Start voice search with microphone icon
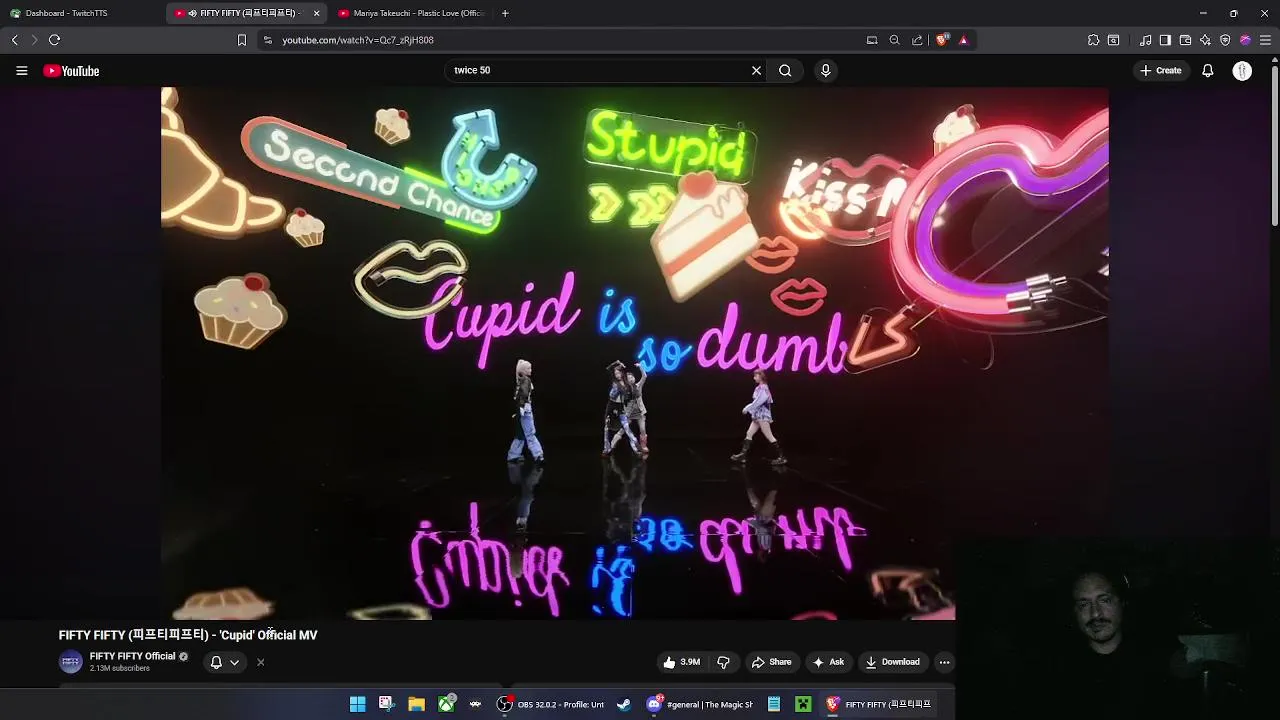 pos(825,70)
